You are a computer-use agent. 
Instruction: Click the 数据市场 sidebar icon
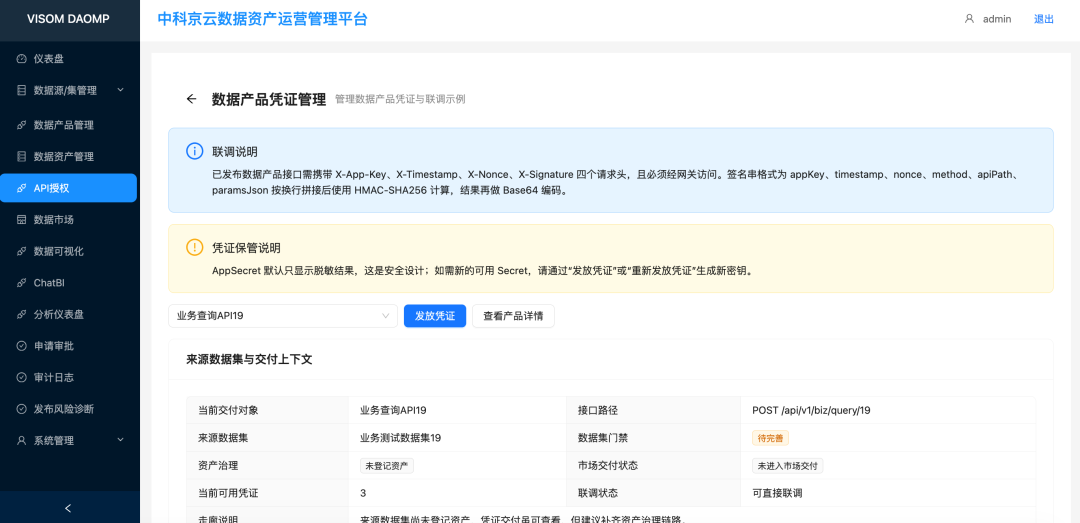(x=21, y=220)
